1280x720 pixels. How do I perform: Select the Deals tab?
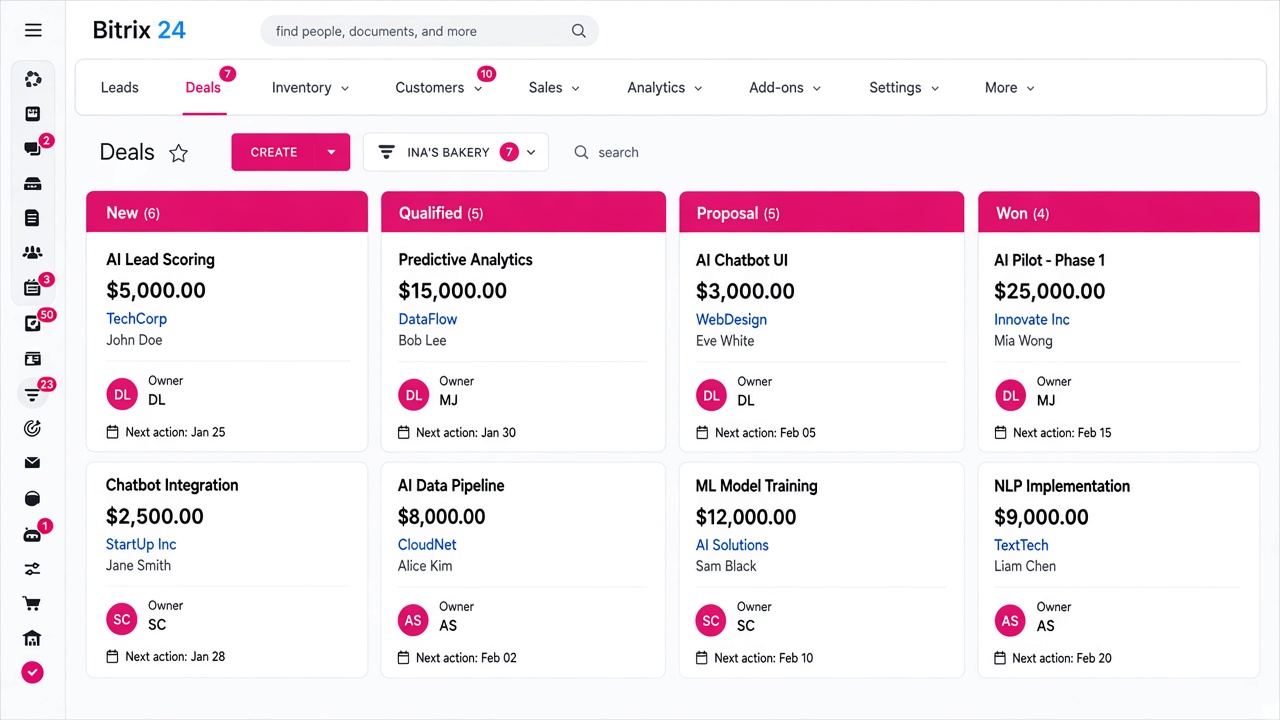pyautogui.click(x=203, y=88)
